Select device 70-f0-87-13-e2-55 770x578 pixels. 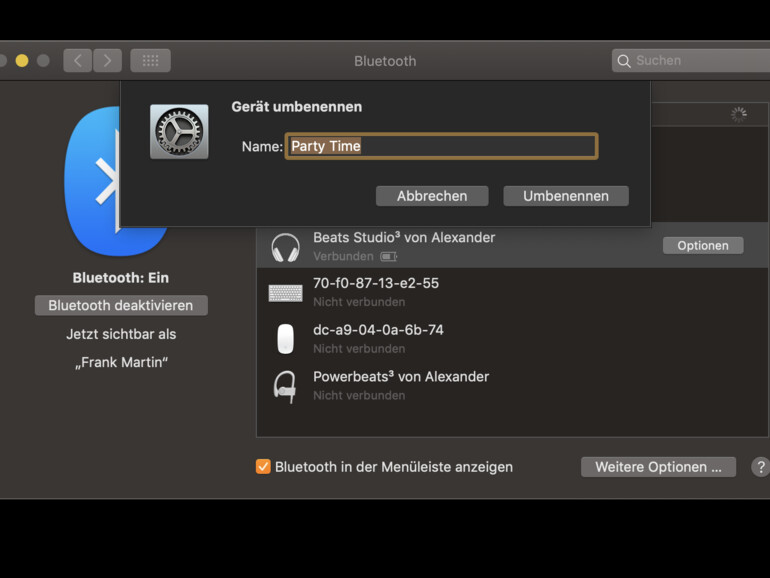tap(512, 292)
